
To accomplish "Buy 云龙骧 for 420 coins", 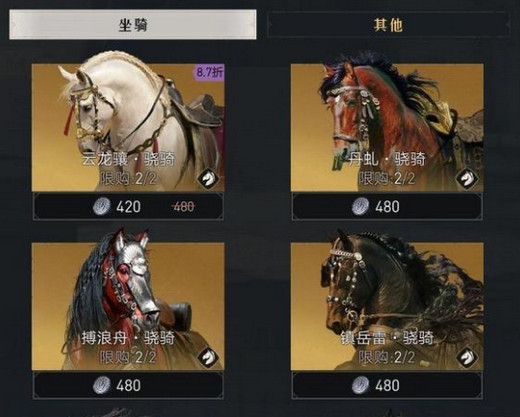I will point(128,207).
